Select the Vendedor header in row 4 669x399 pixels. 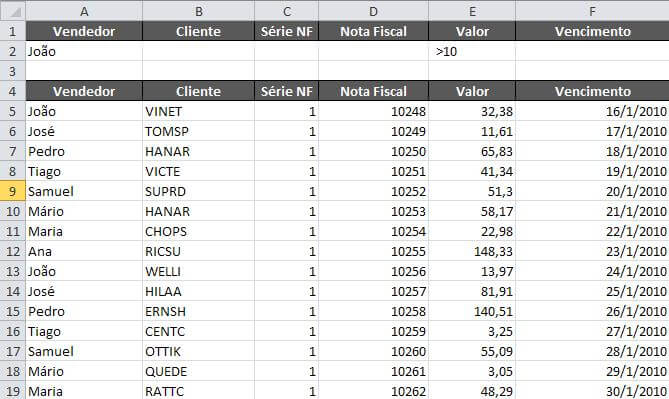coord(84,91)
